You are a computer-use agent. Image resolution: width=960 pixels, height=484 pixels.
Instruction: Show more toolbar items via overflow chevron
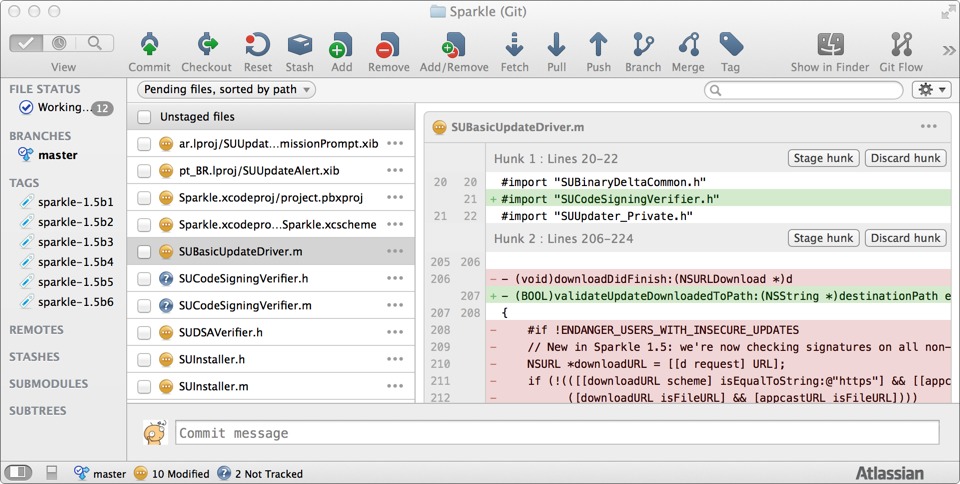point(948,50)
